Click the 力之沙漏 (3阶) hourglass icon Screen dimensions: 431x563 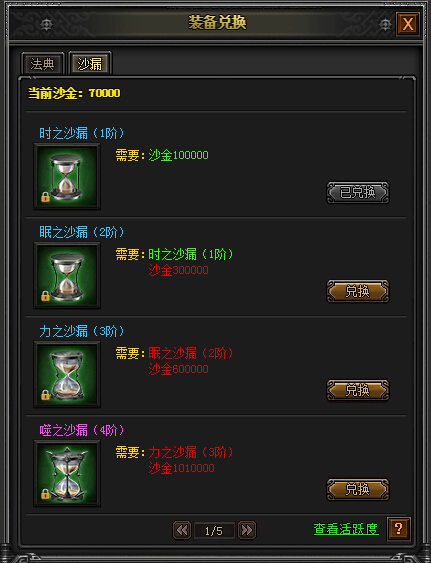[x=67, y=374]
